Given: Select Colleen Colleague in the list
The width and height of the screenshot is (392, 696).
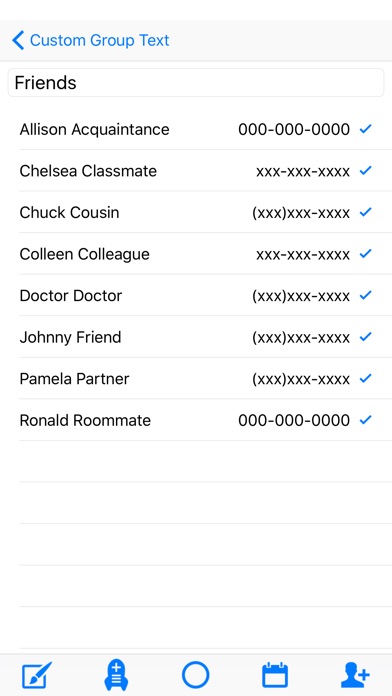Looking at the screenshot, I should [196, 254].
